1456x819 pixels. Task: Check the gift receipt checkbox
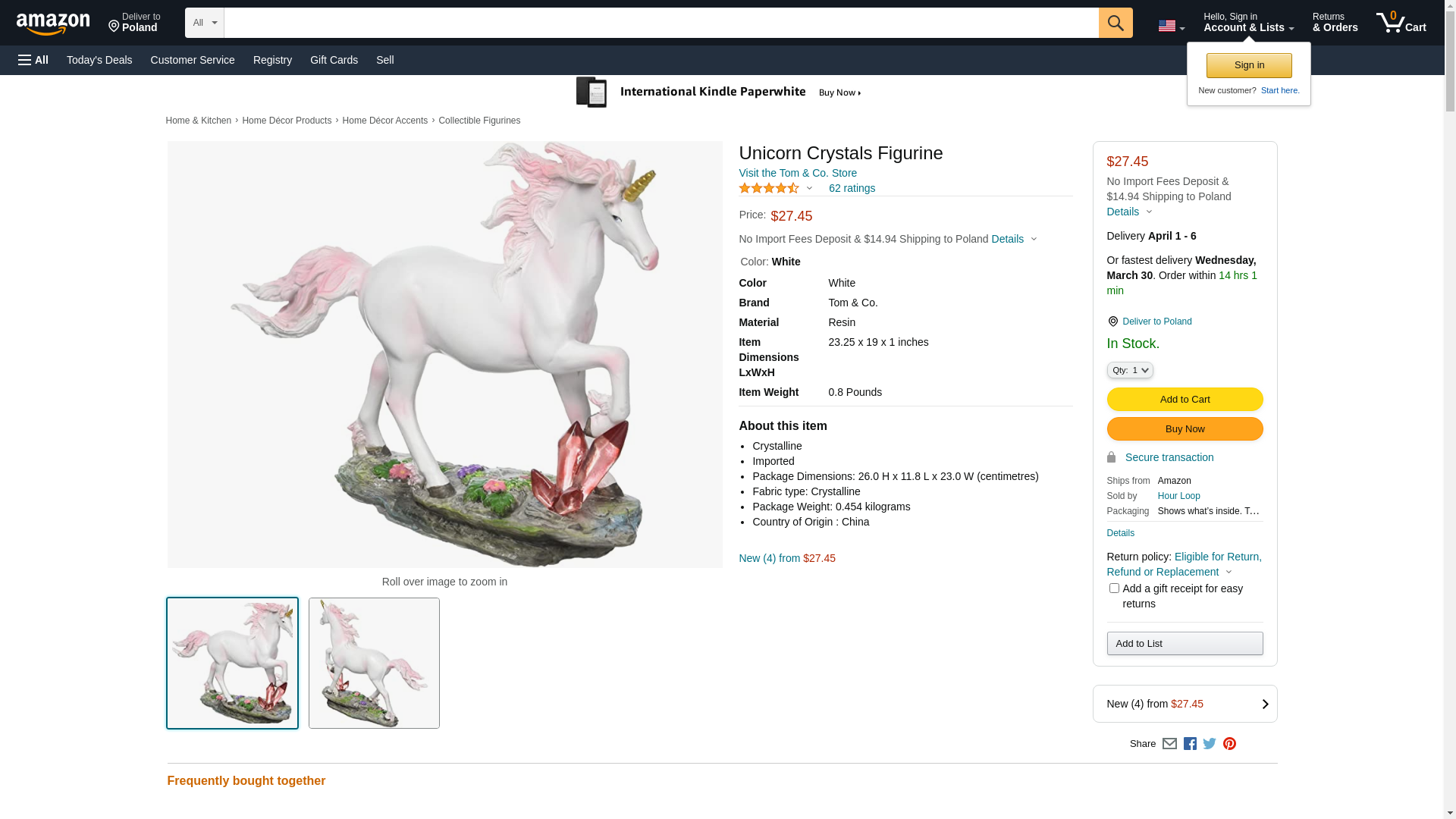1114,588
